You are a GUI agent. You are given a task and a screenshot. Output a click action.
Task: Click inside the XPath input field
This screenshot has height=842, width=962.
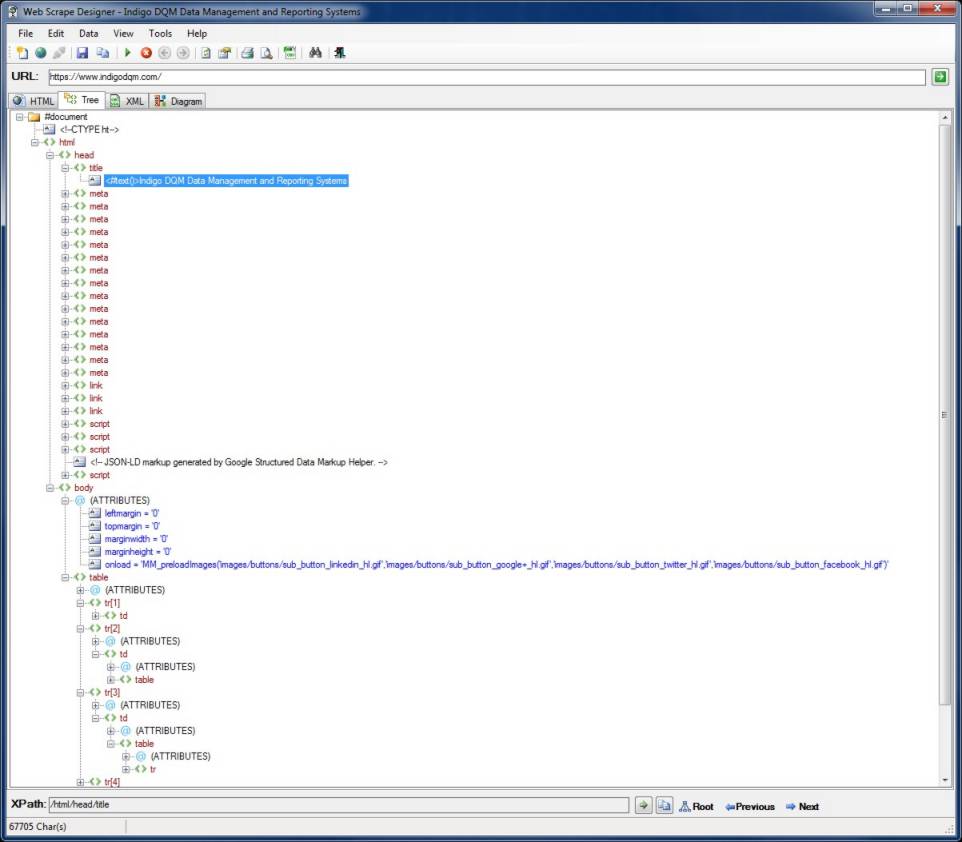[x=338, y=806]
